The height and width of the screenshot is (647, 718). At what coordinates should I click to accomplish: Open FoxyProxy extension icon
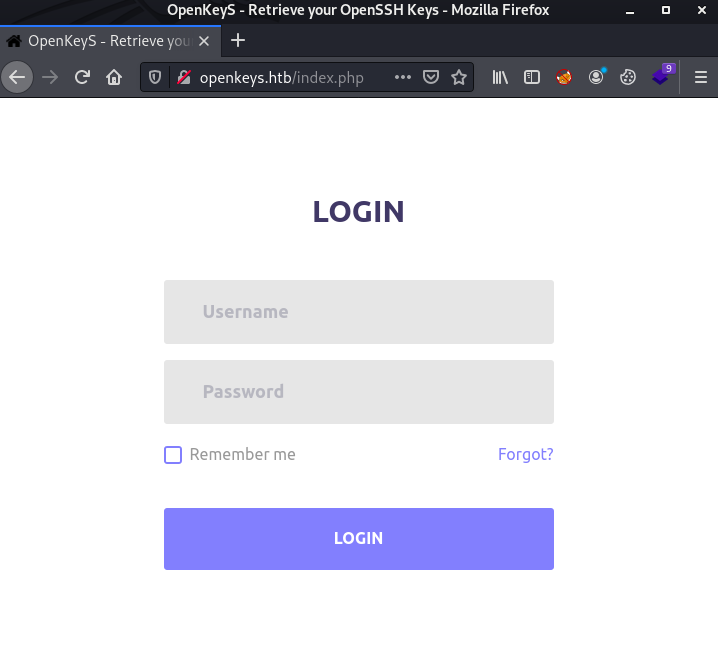(564, 77)
